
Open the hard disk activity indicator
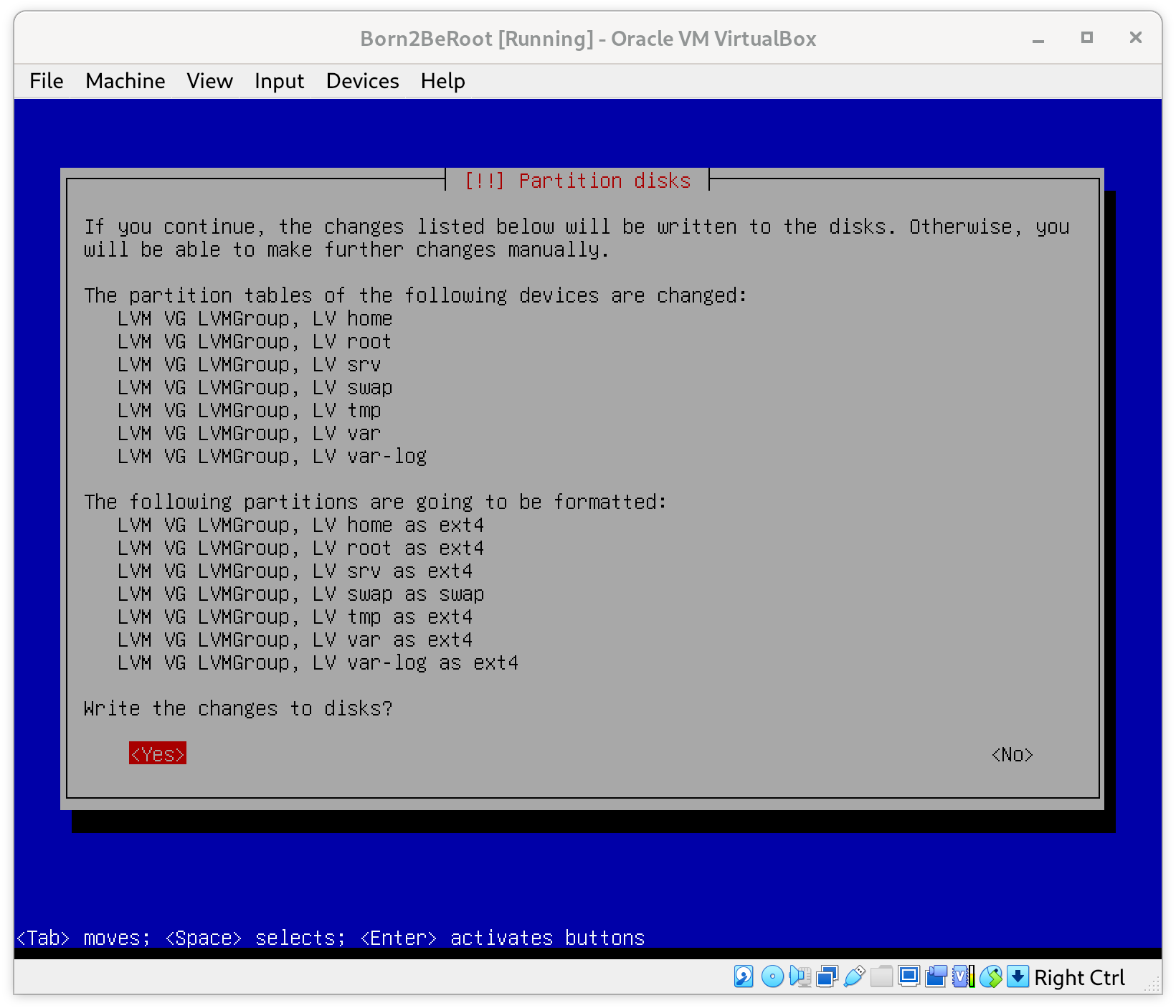pyautogui.click(x=744, y=976)
